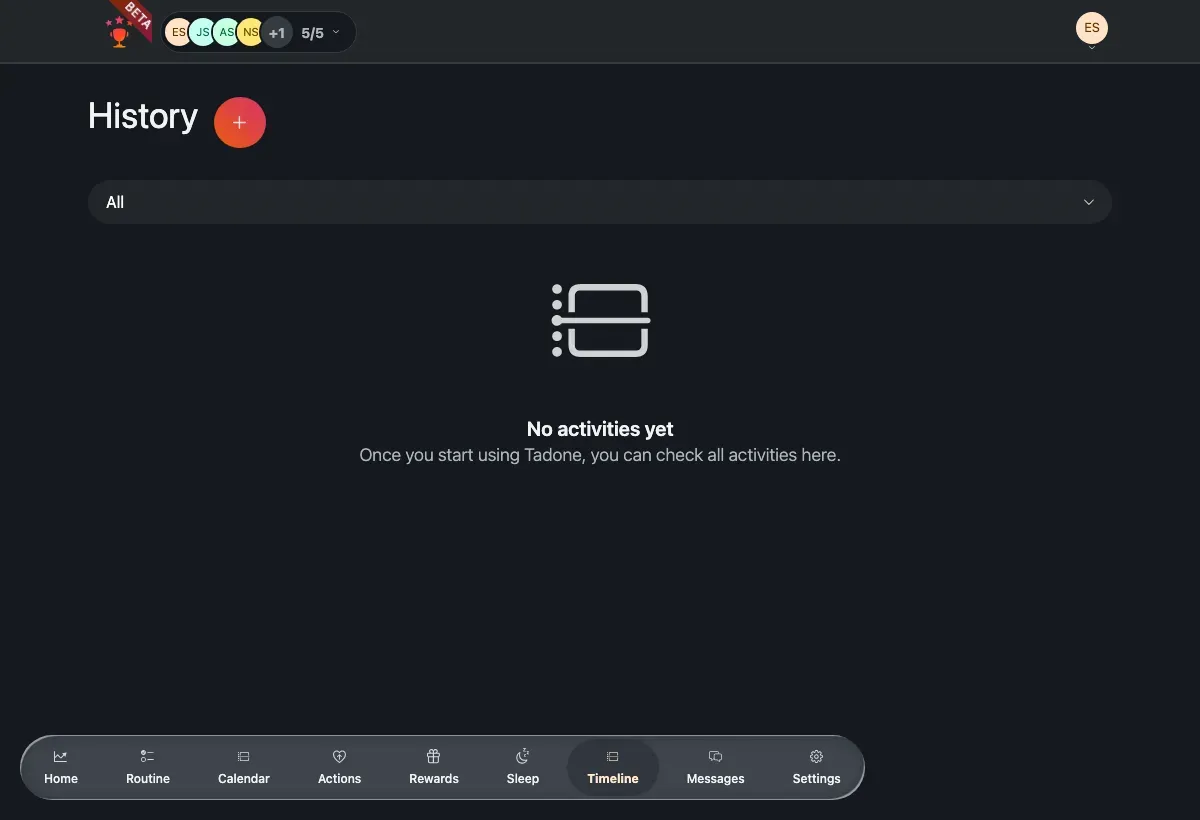
Task: Select the NS member avatar
Action: pyautogui.click(x=250, y=33)
